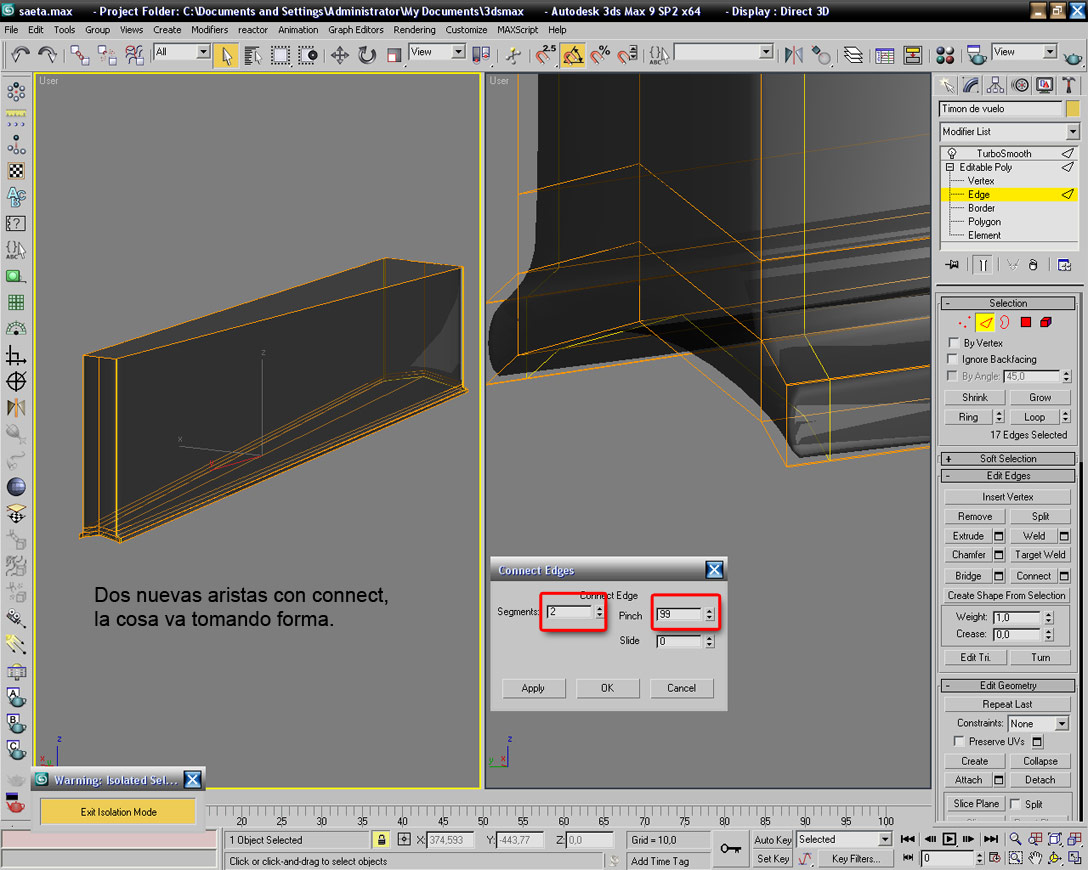Toggle the Angle Snap tool
Image resolution: width=1088 pixels, height=870 pixels.
pos(573,55)
